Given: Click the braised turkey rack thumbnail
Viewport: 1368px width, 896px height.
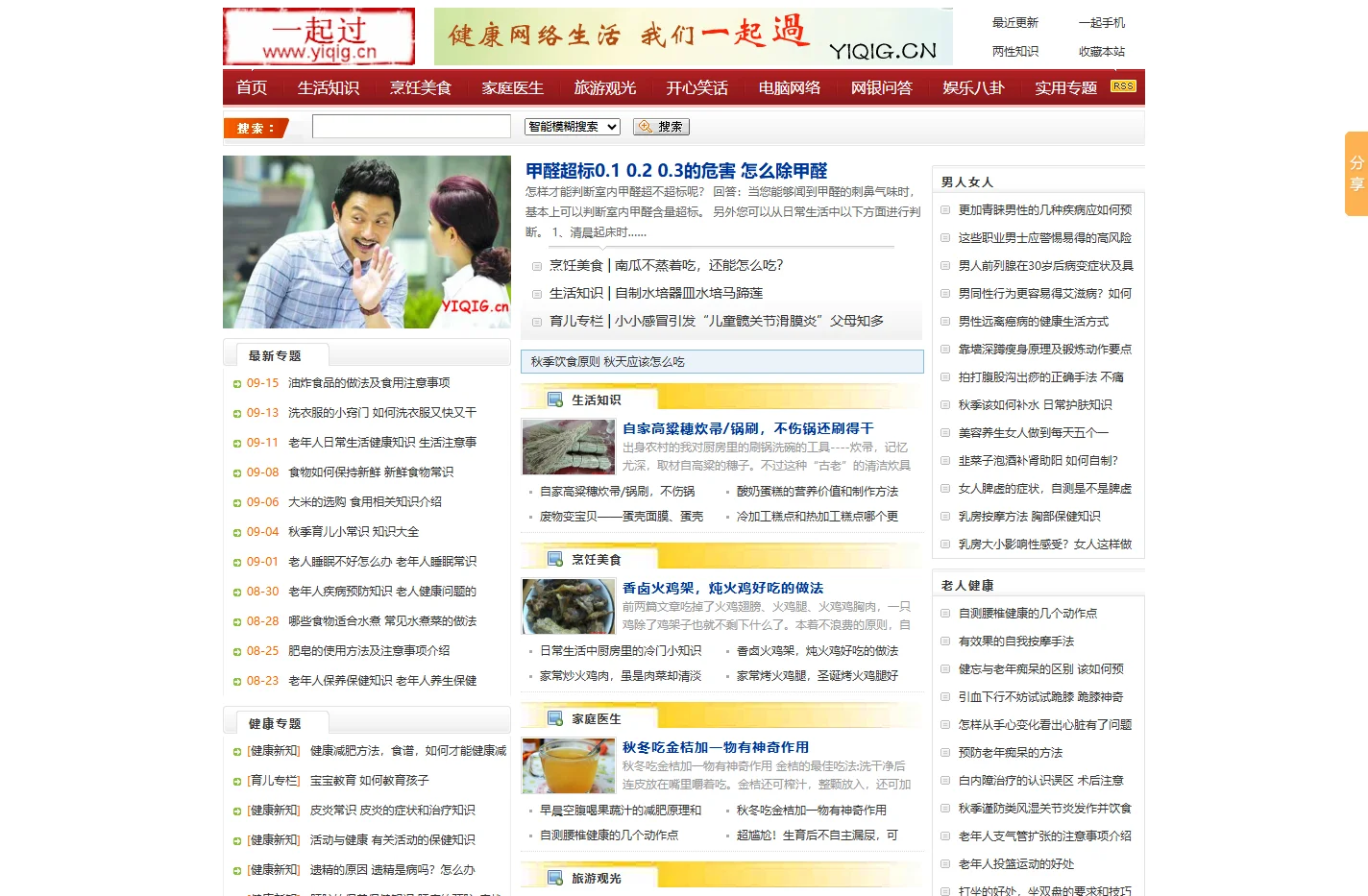Looking at the screenshot, I should 569,606.
